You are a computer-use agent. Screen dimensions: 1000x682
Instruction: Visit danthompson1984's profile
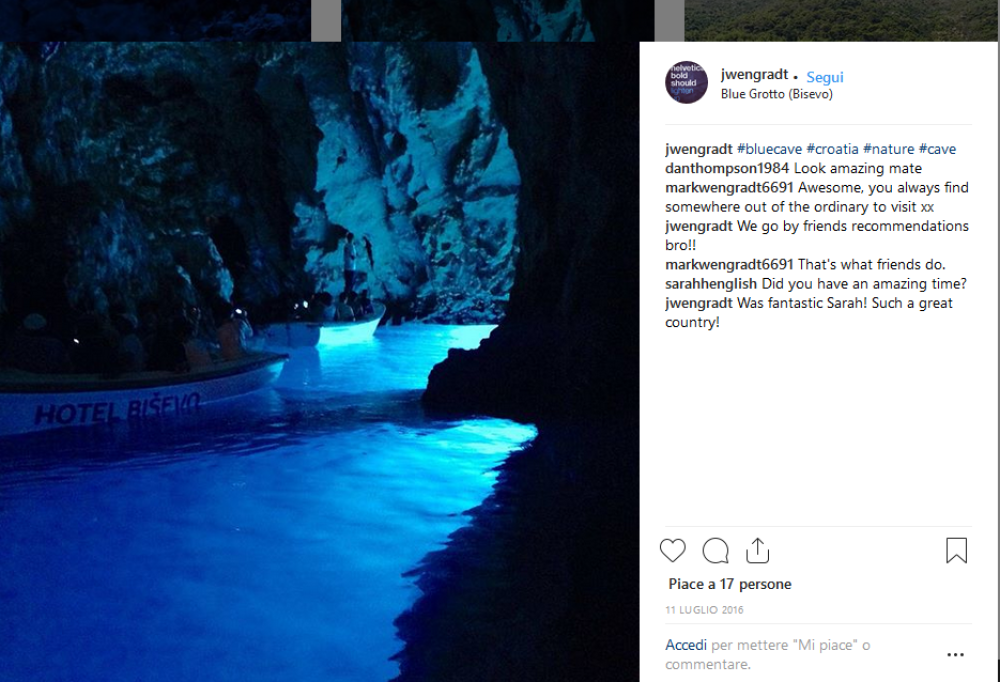pos(728,168)
